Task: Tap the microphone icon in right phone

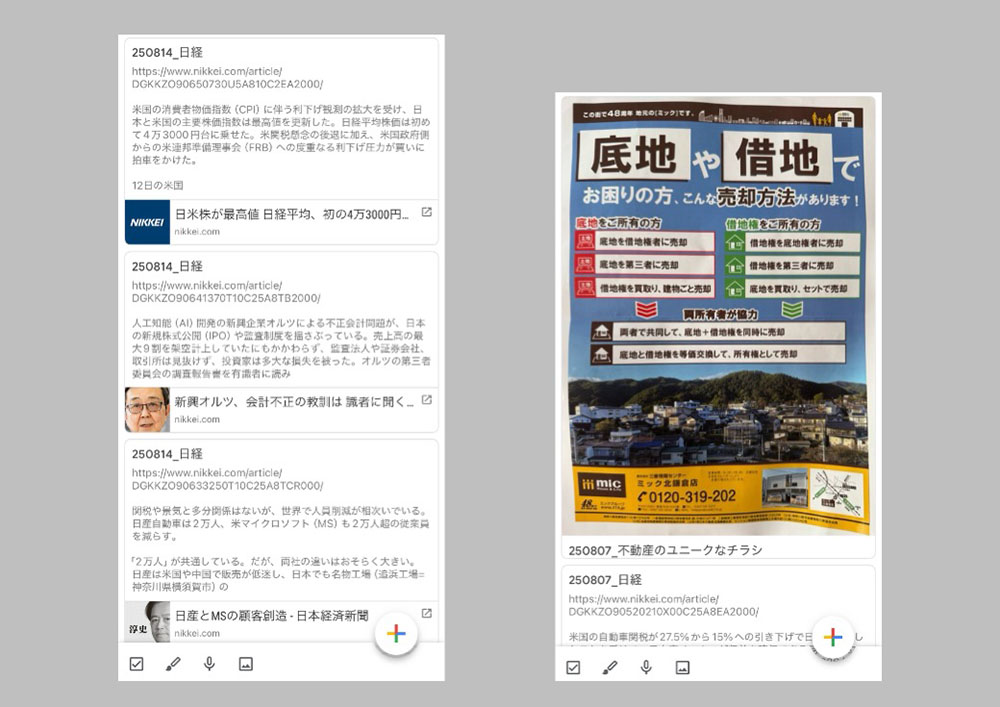Action: (x=646, y=667)
